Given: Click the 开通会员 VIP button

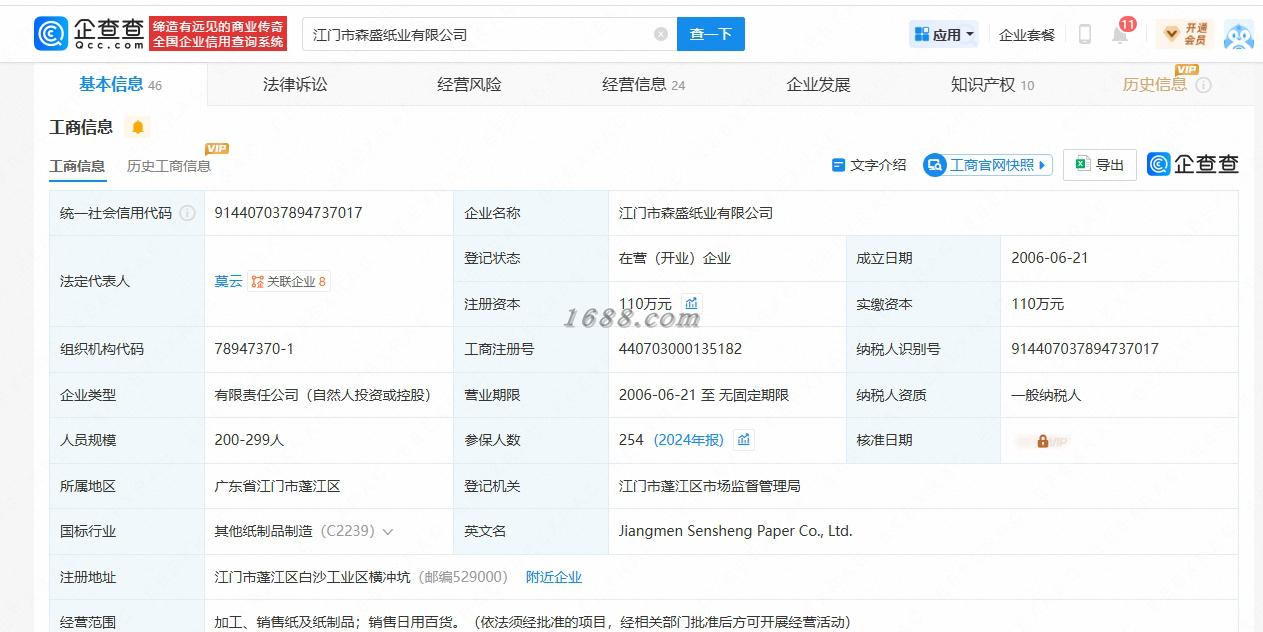Looking at the screenshot, I should [x=1185, y=34].
